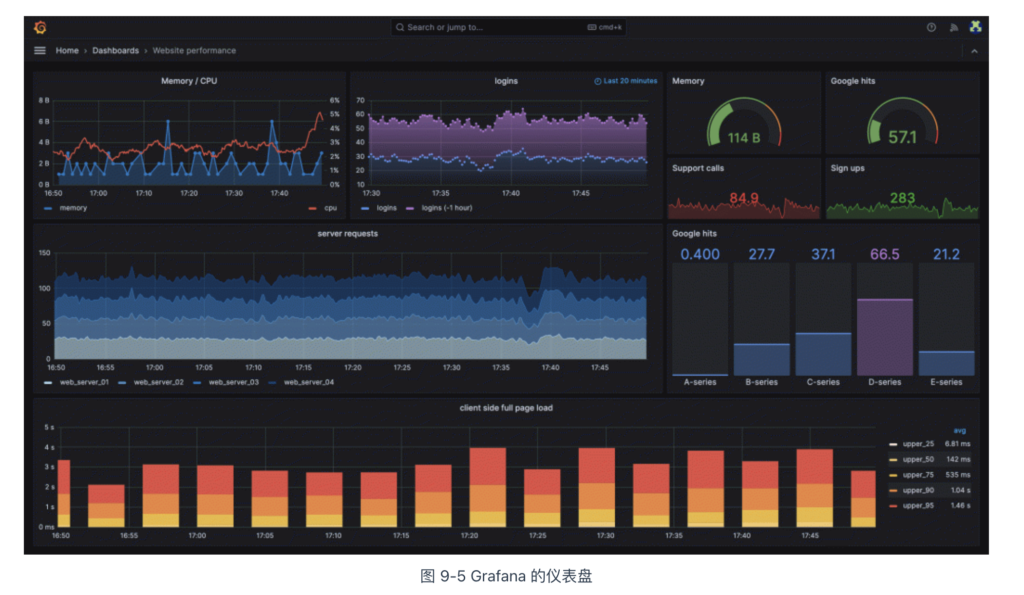Open the Support calls panel title menu

[x=698, y=168]
